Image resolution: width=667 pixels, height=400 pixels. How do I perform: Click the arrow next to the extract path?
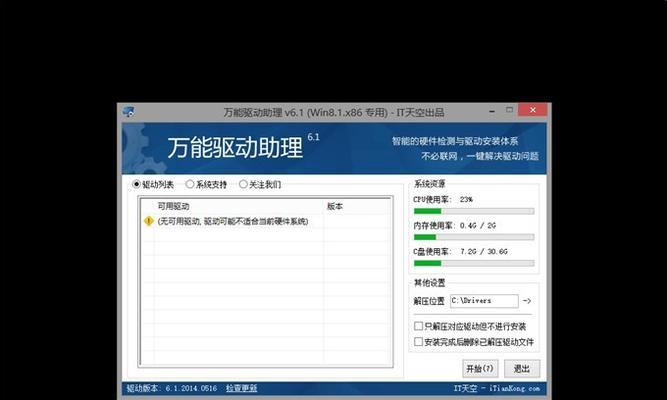(527, 301)
